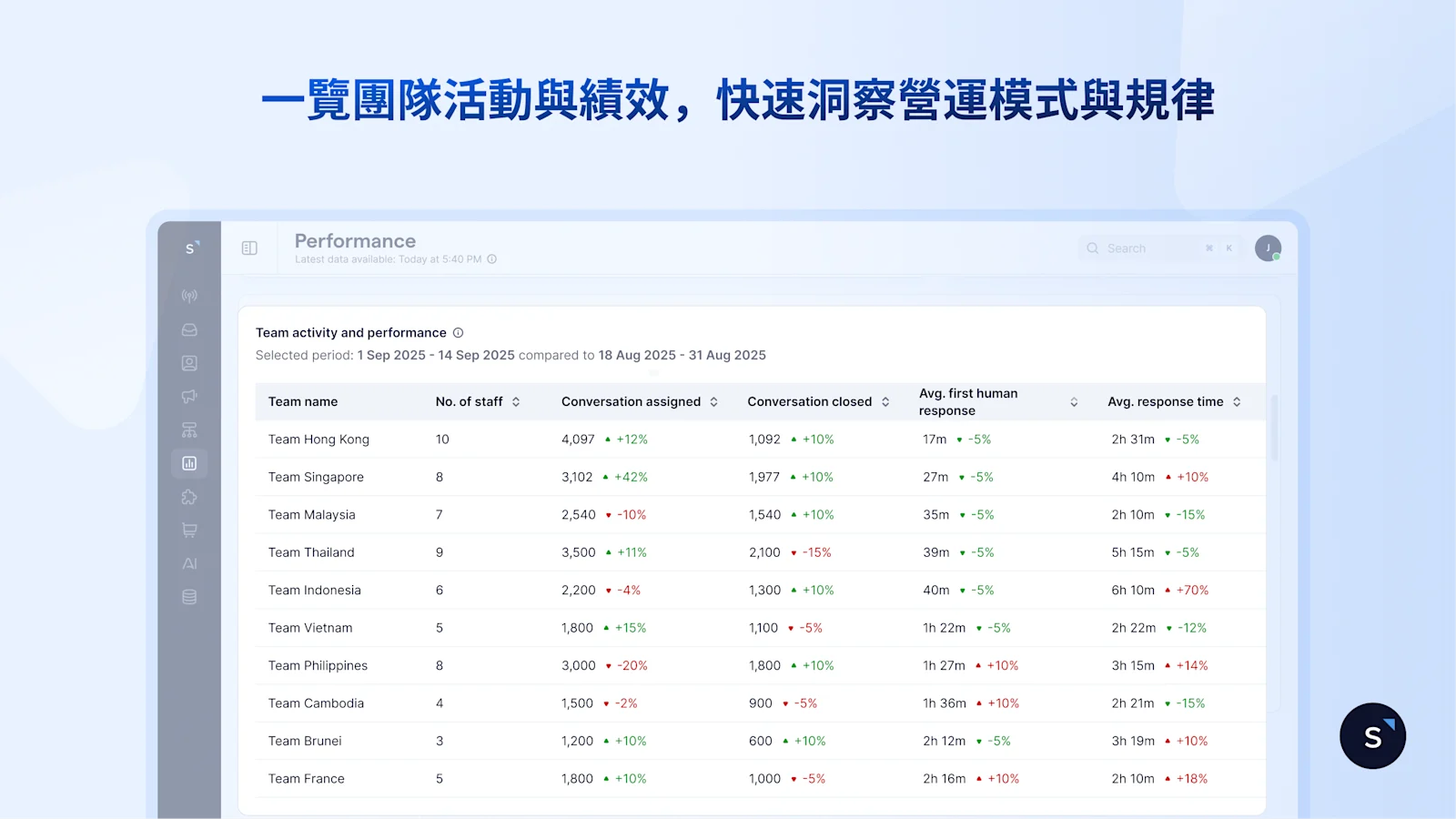Open the Data database icon in sidebar
This screenshot has width=1456, height=819.
tap(189, 597)
